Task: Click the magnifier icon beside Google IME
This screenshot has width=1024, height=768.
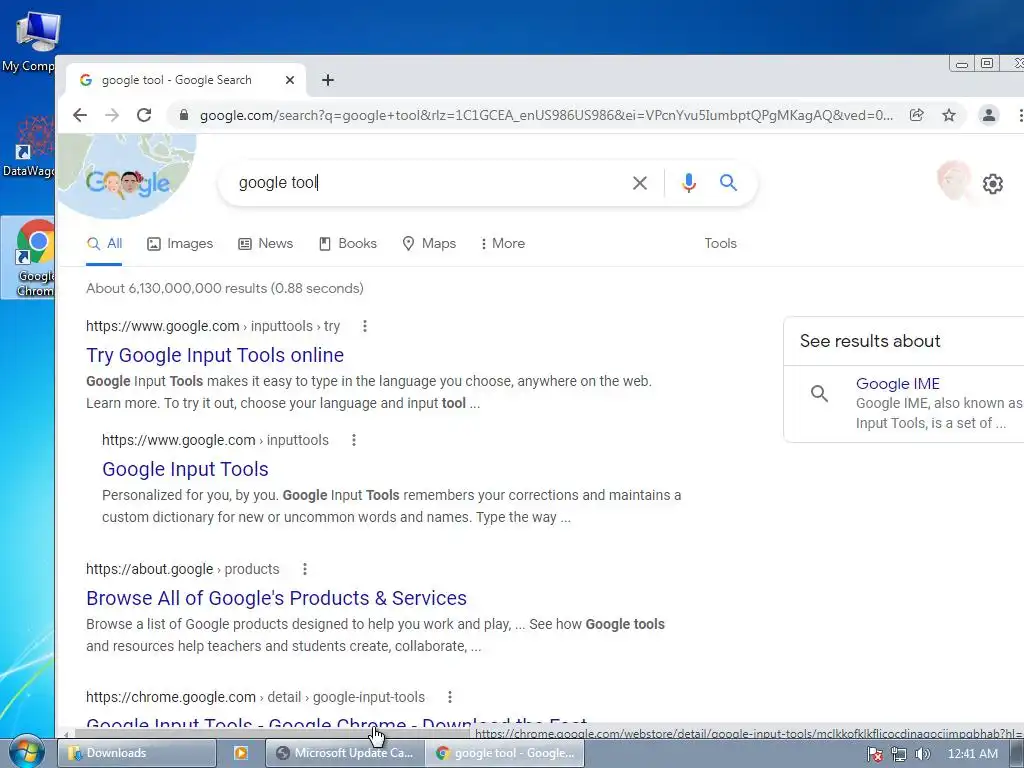Action: coord(820,393)
